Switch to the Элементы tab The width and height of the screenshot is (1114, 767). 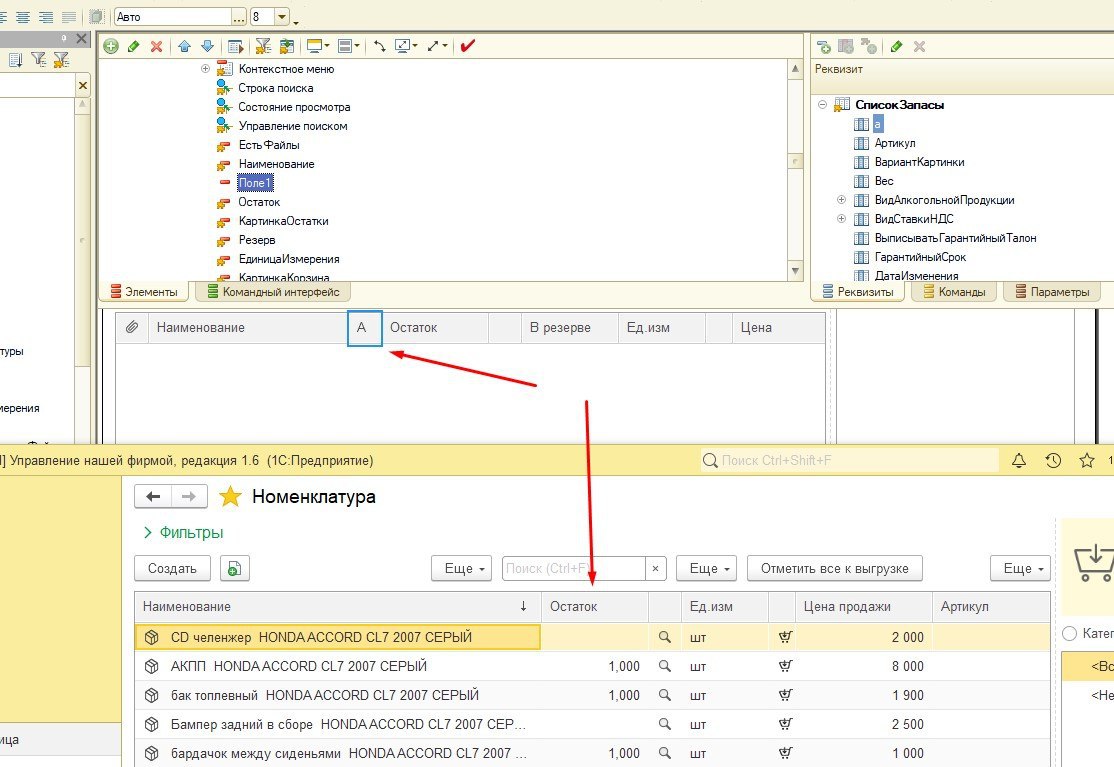pyautogui.click(x=144, y=292)
